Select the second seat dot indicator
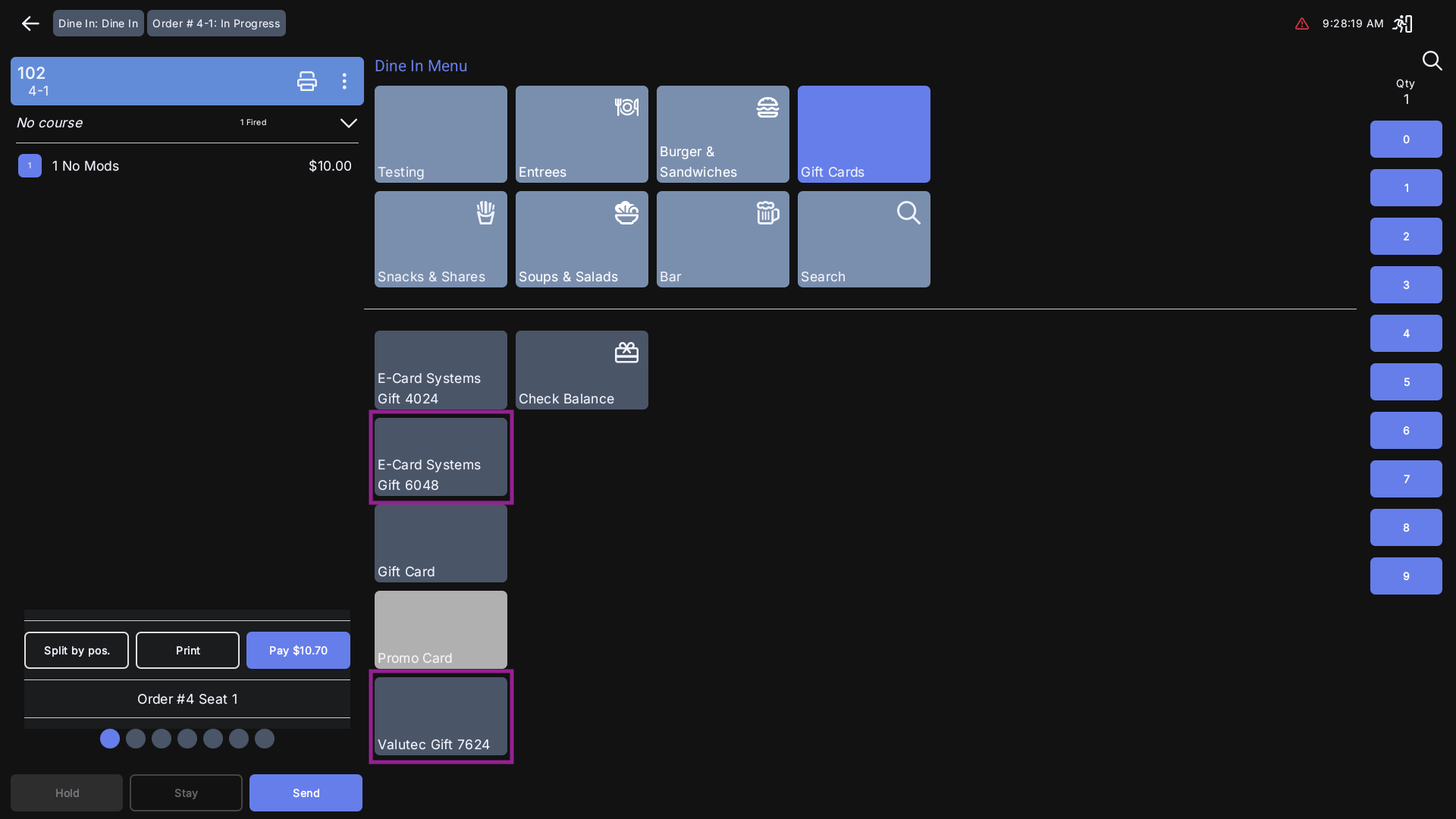The height and width of the screenshot is (819, 1456). pyautogui.click(x=136, y=739)
